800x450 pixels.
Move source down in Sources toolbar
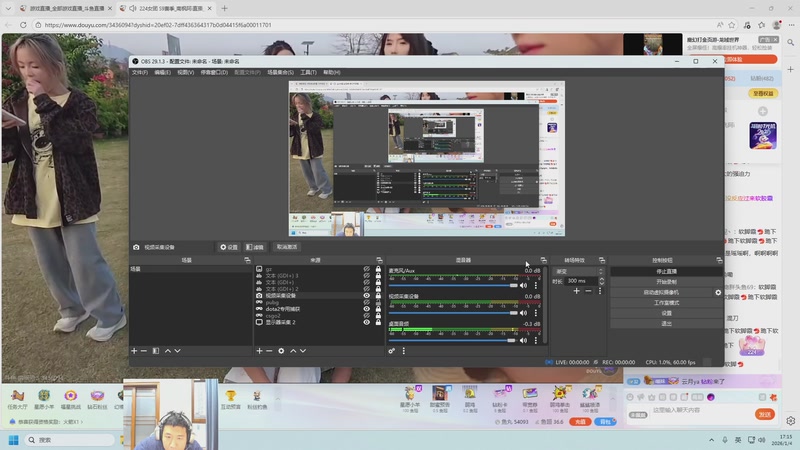pos(303,351)
